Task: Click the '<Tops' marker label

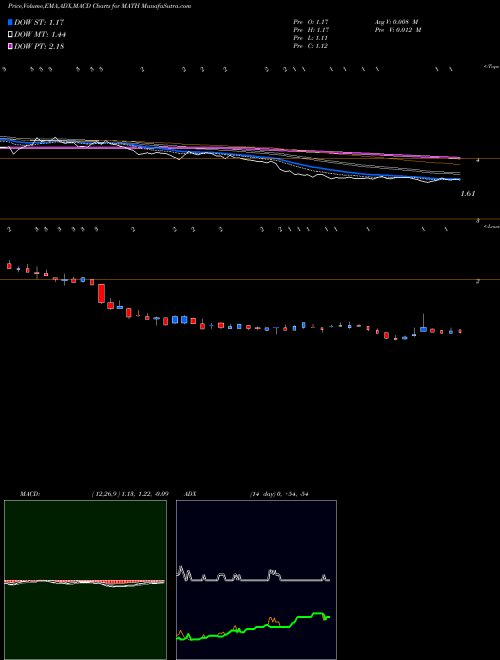Action: tap(491, 67)
